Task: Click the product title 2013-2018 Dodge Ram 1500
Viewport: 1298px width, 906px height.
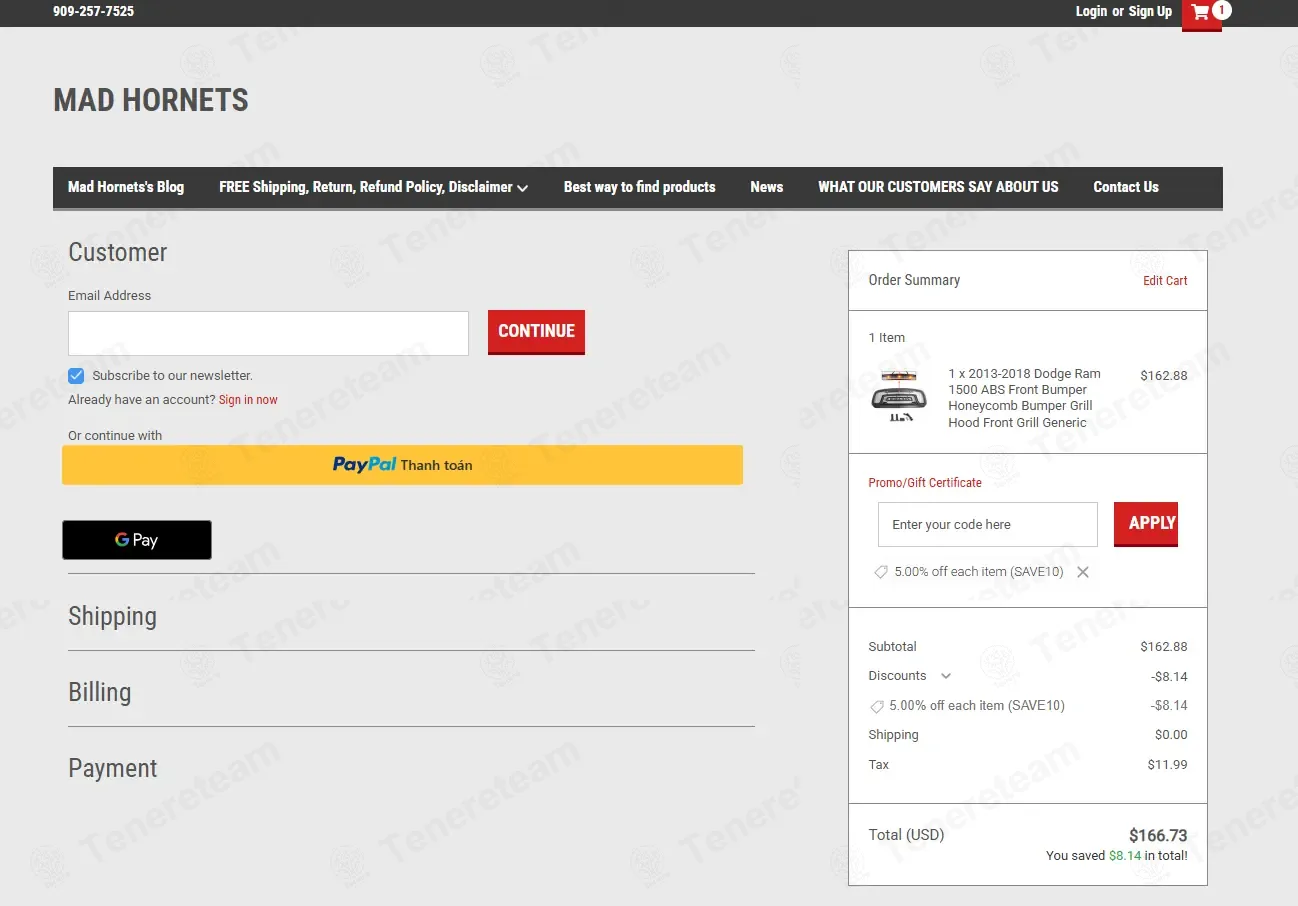Action: (1024, 398)
